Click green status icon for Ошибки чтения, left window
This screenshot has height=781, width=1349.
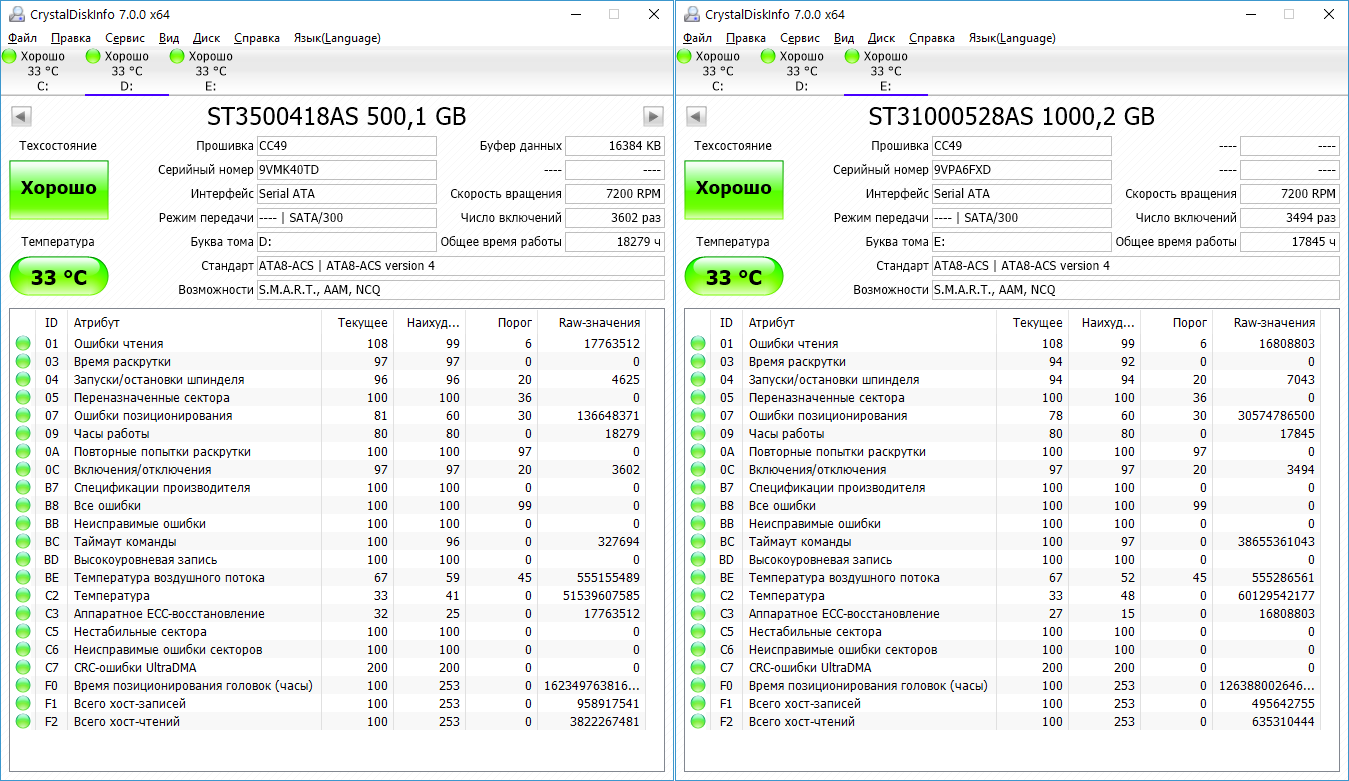click(23, 344)
